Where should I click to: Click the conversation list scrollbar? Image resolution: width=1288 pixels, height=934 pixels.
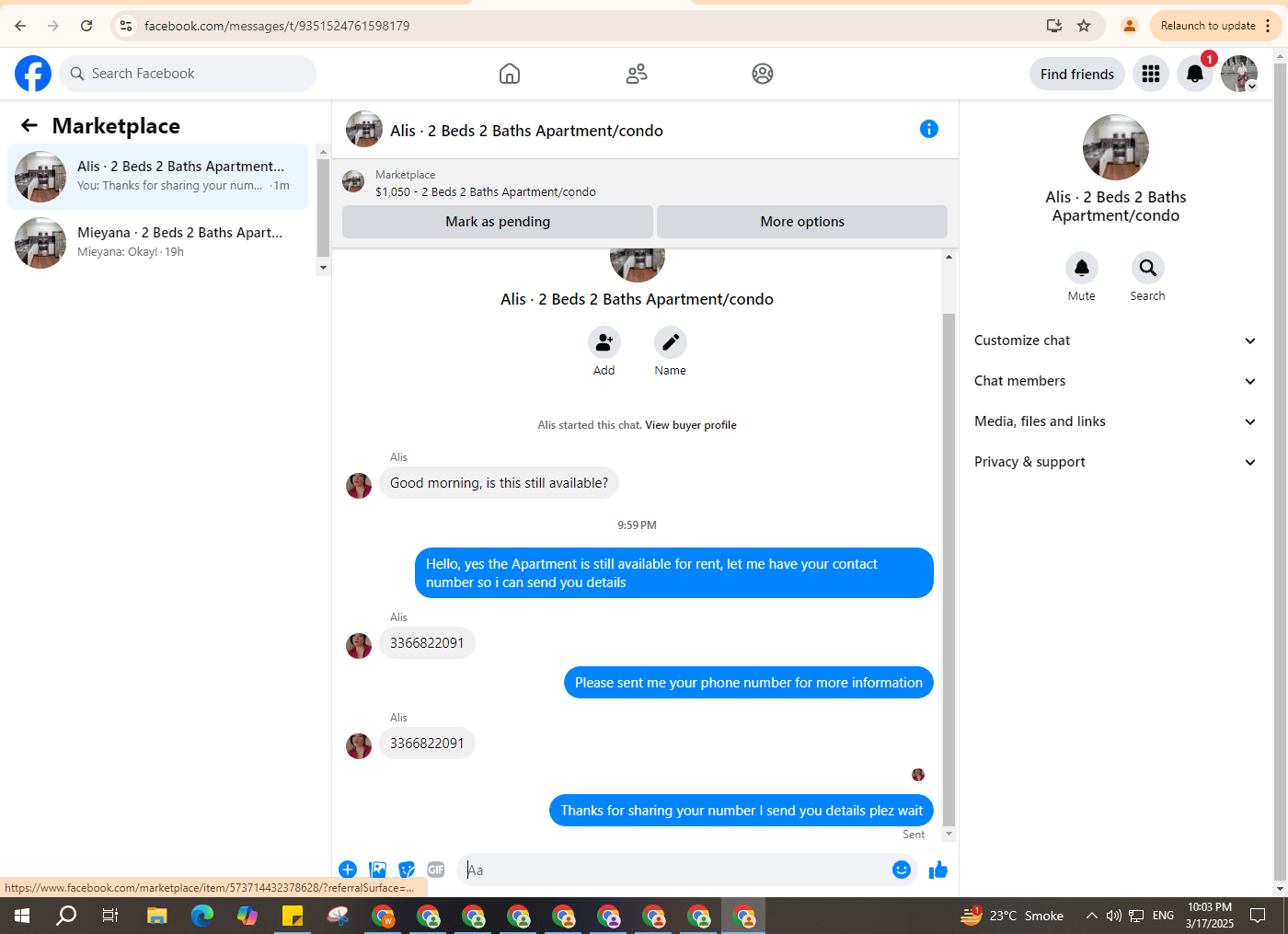point(323,207)
